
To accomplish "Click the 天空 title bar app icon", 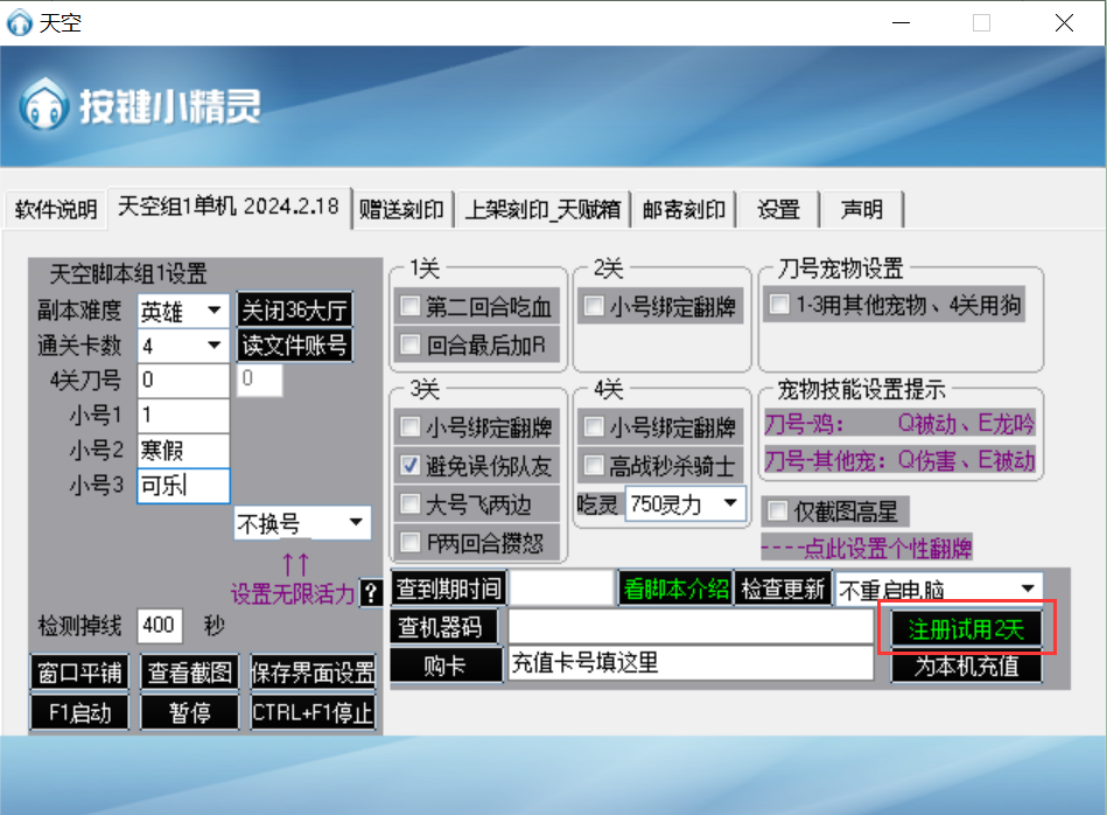I will pos(19,22).
